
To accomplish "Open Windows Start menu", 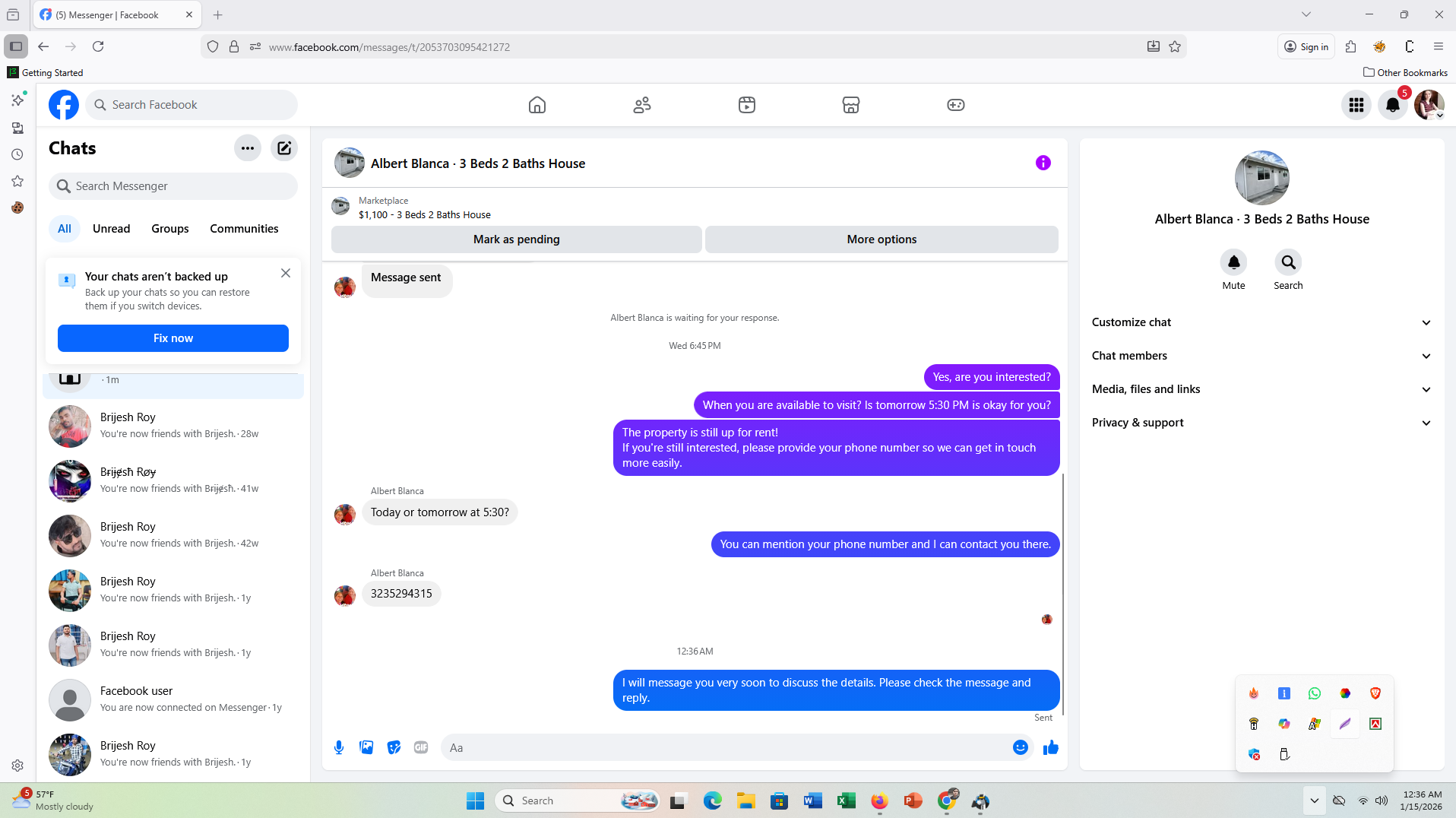I will tap(476, 801).
